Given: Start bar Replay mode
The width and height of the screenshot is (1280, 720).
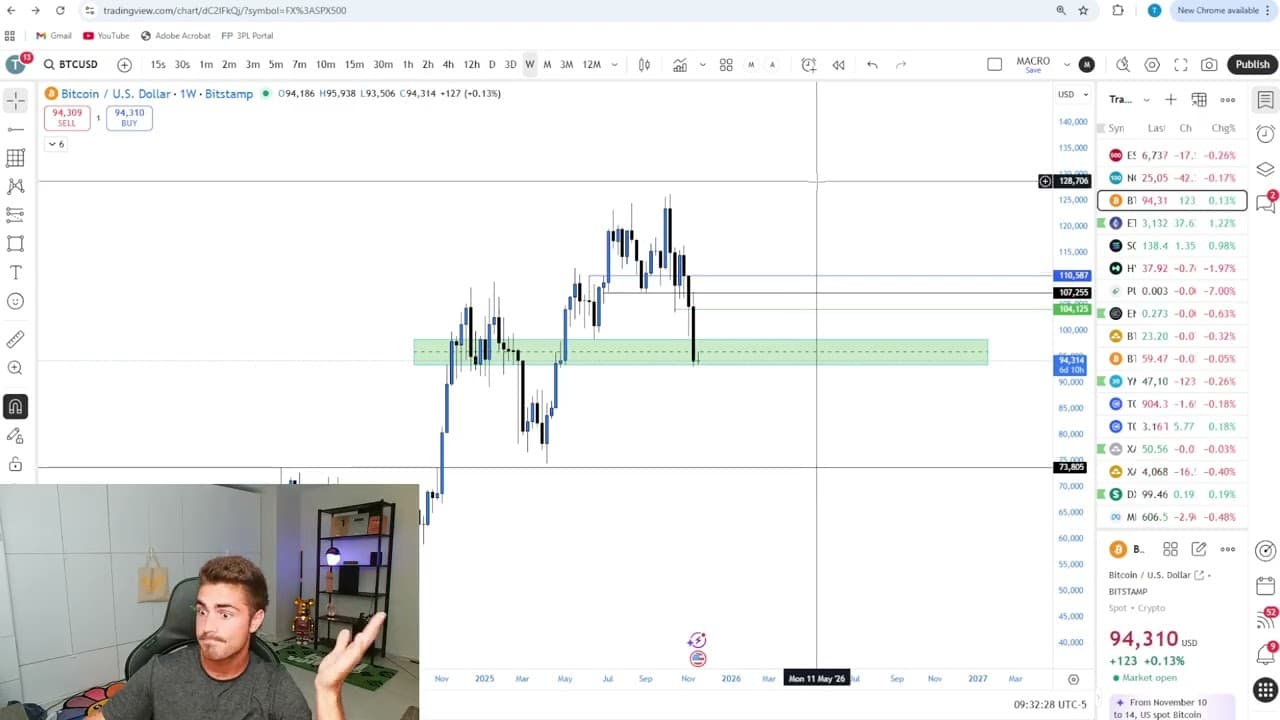Looking at the screenshot, I should [838, 65].
